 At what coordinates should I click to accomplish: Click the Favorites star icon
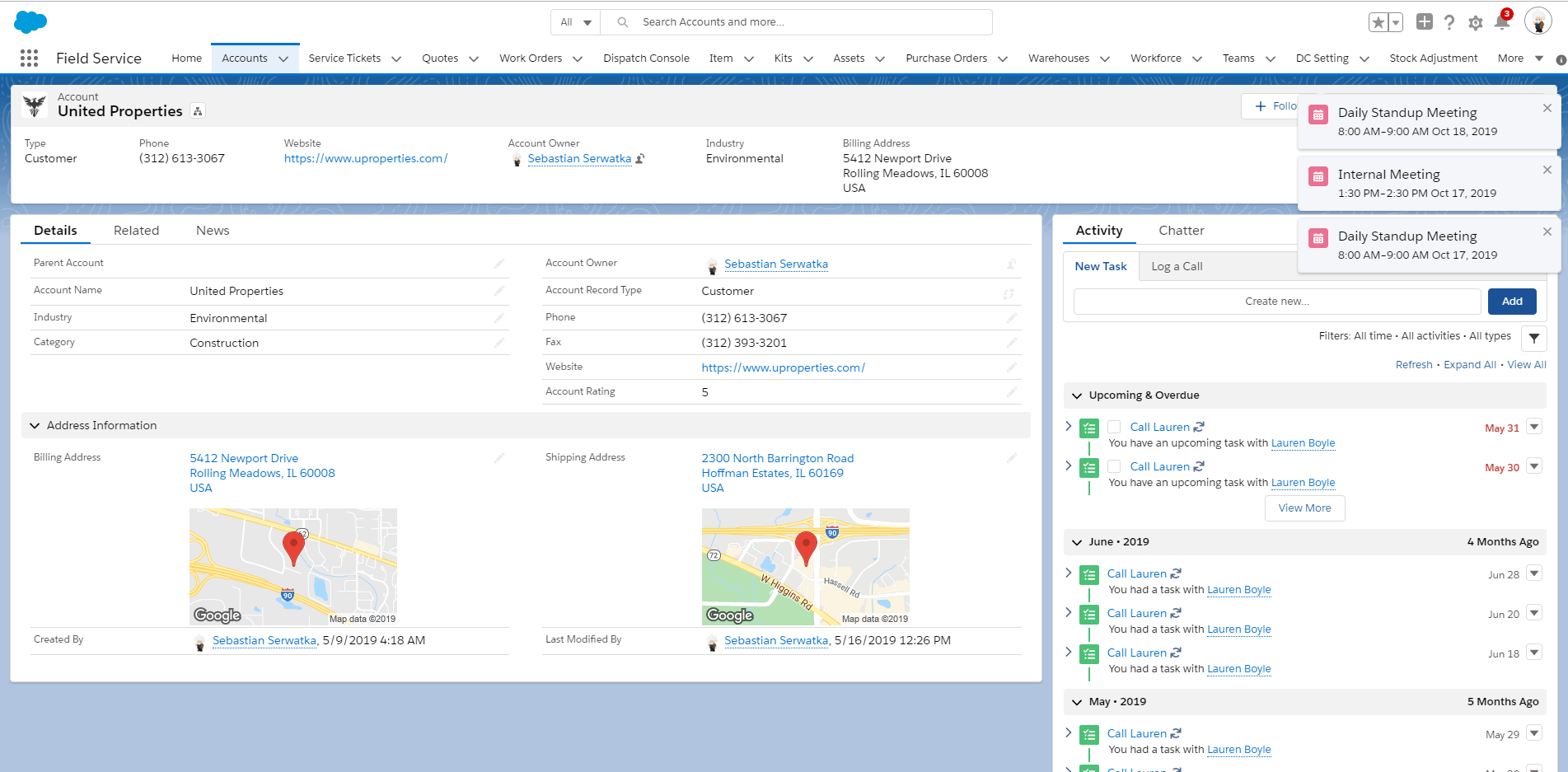1378,22
